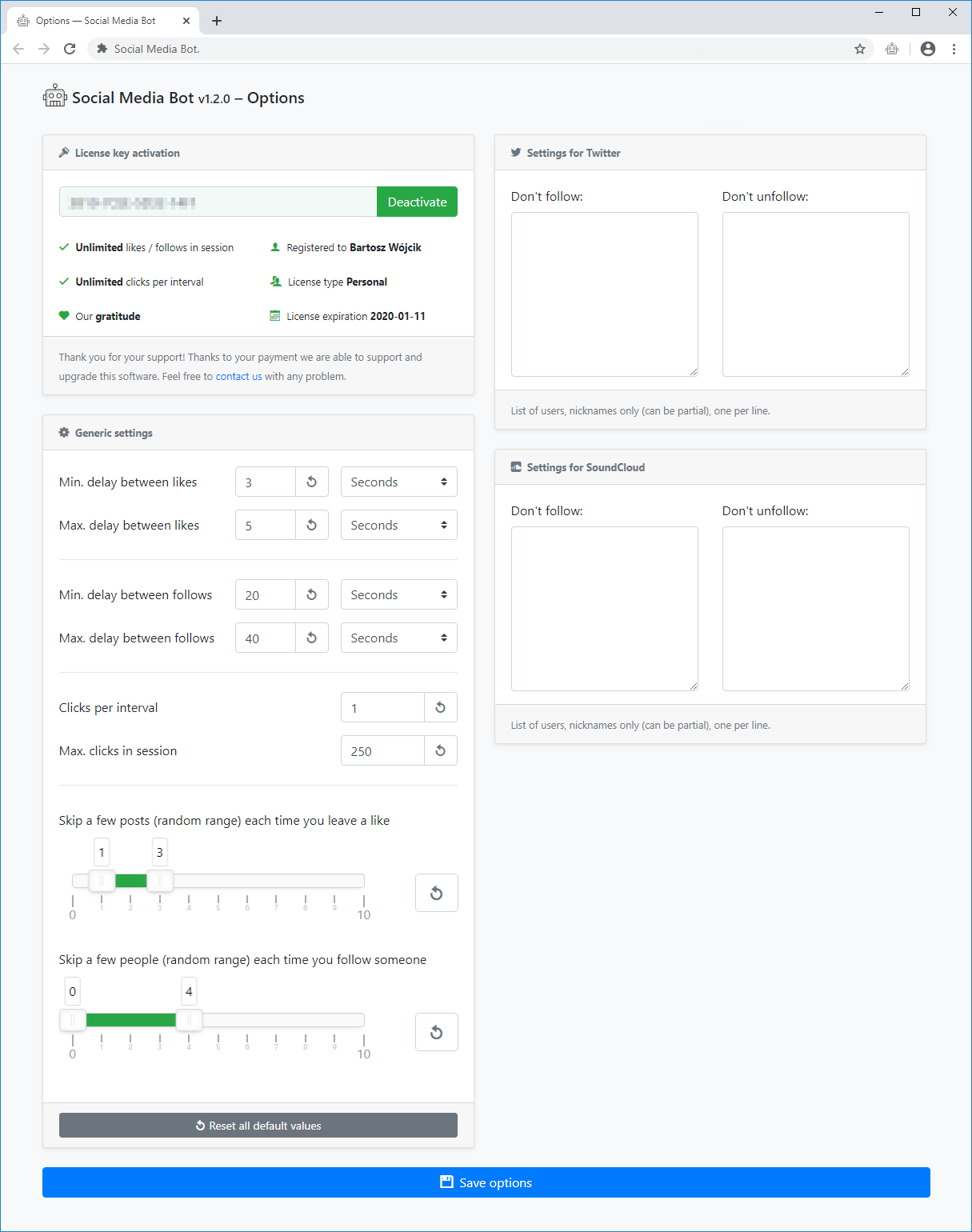The image size is (972, 1232).
Task: Open unit dropdown for Max. delay between follows
Action: pos(399,638)
